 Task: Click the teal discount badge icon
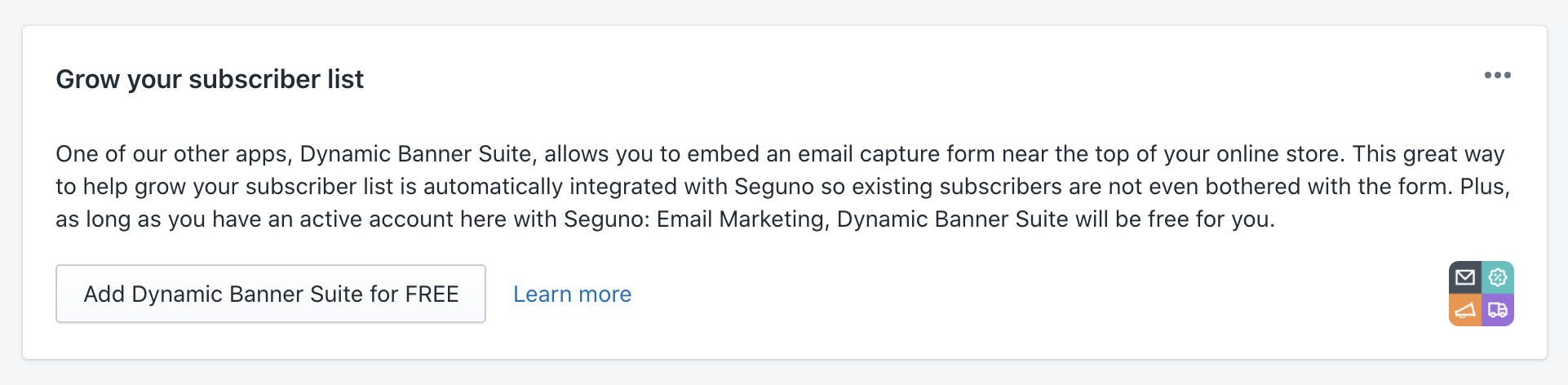1498,277
